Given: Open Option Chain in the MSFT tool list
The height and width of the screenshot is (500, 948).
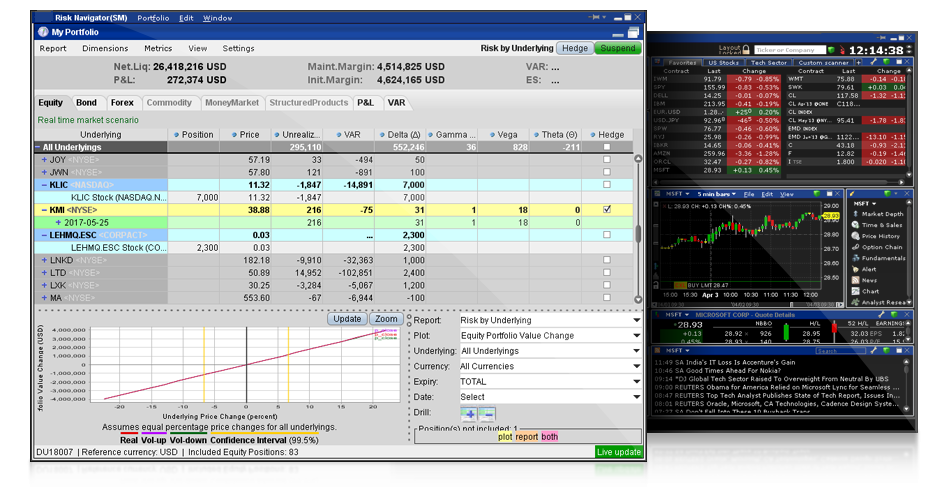Looking at the screenshot, I should tap(877, 247).
